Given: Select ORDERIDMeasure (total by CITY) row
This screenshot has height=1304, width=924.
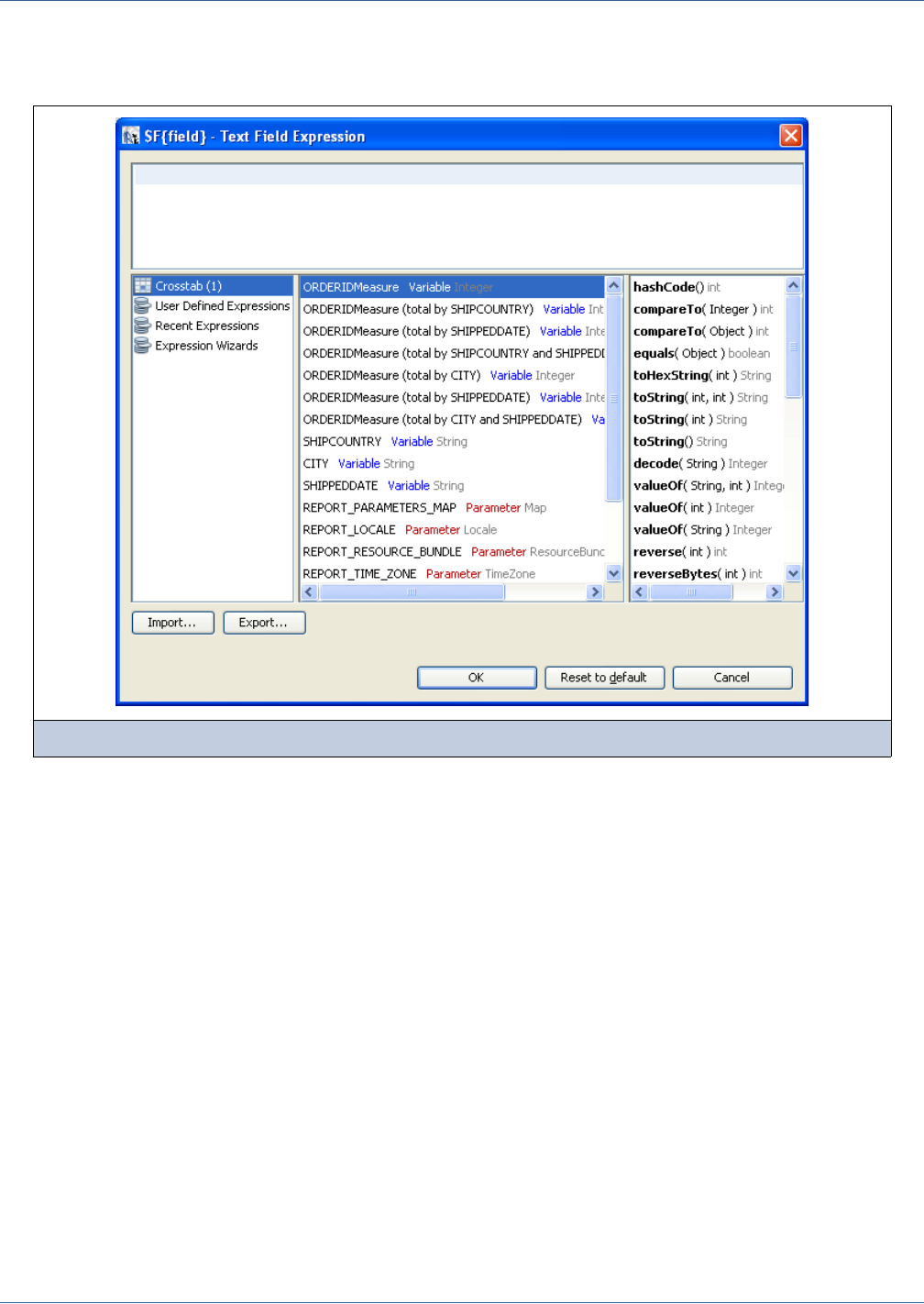Looking at the screenshot, I should click(453, 375).
